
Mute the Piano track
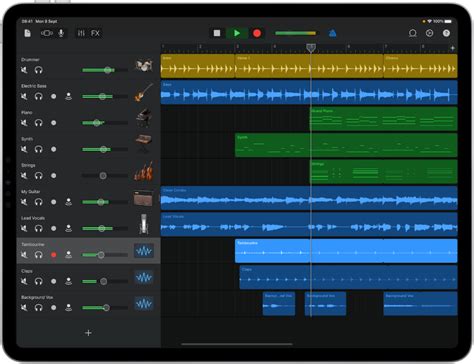click(x=24, y=123)
